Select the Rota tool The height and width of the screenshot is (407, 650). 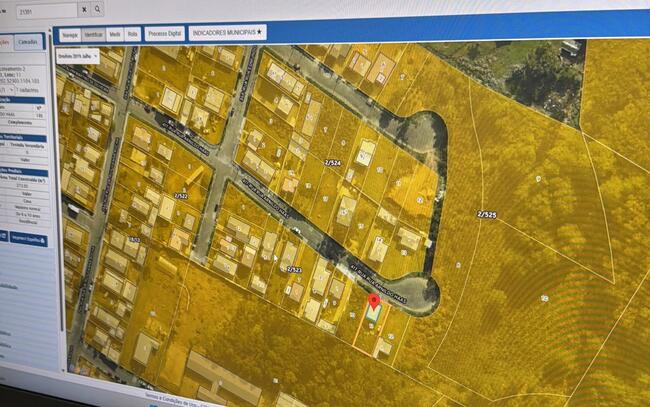point(133,34)
